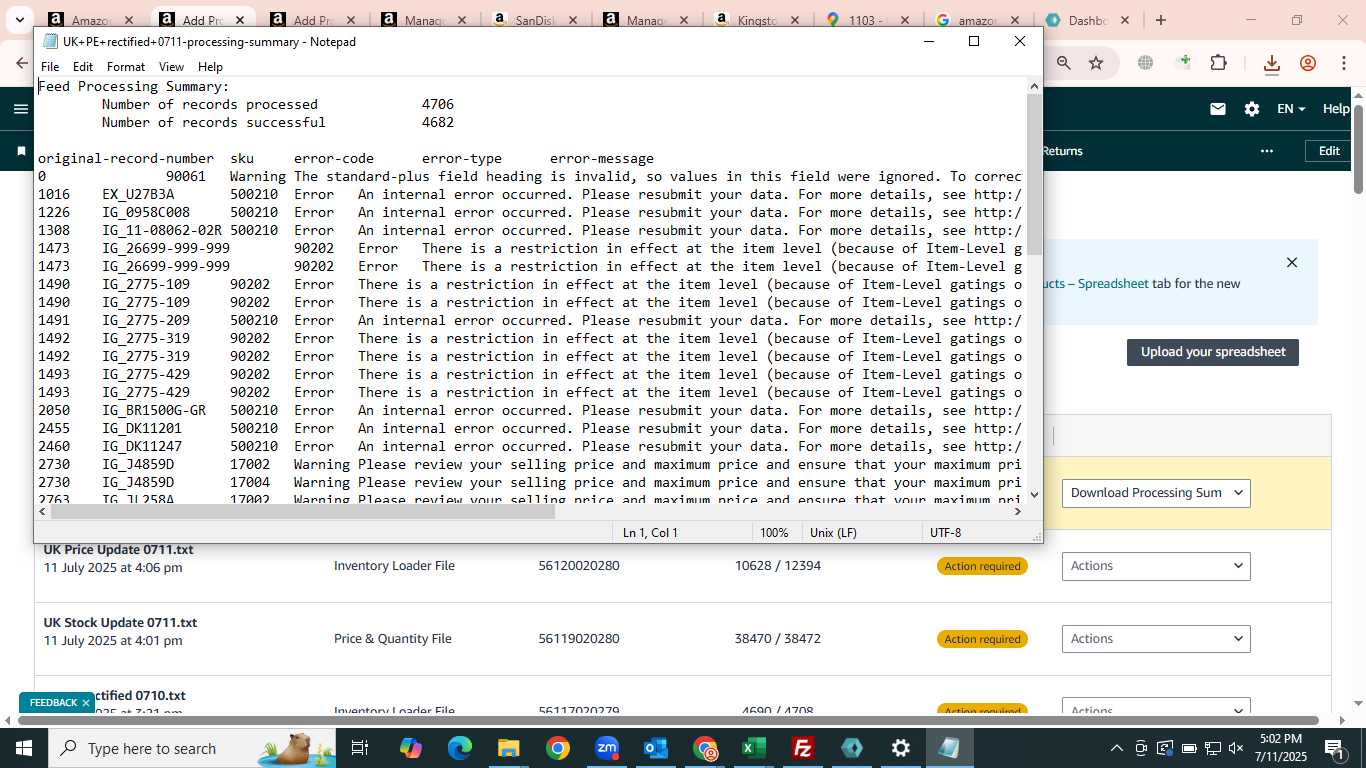Click Notepad vertical scrollbar down arrow
The height and width of the screenshot is (768, 1366).
coord(1034,494)
